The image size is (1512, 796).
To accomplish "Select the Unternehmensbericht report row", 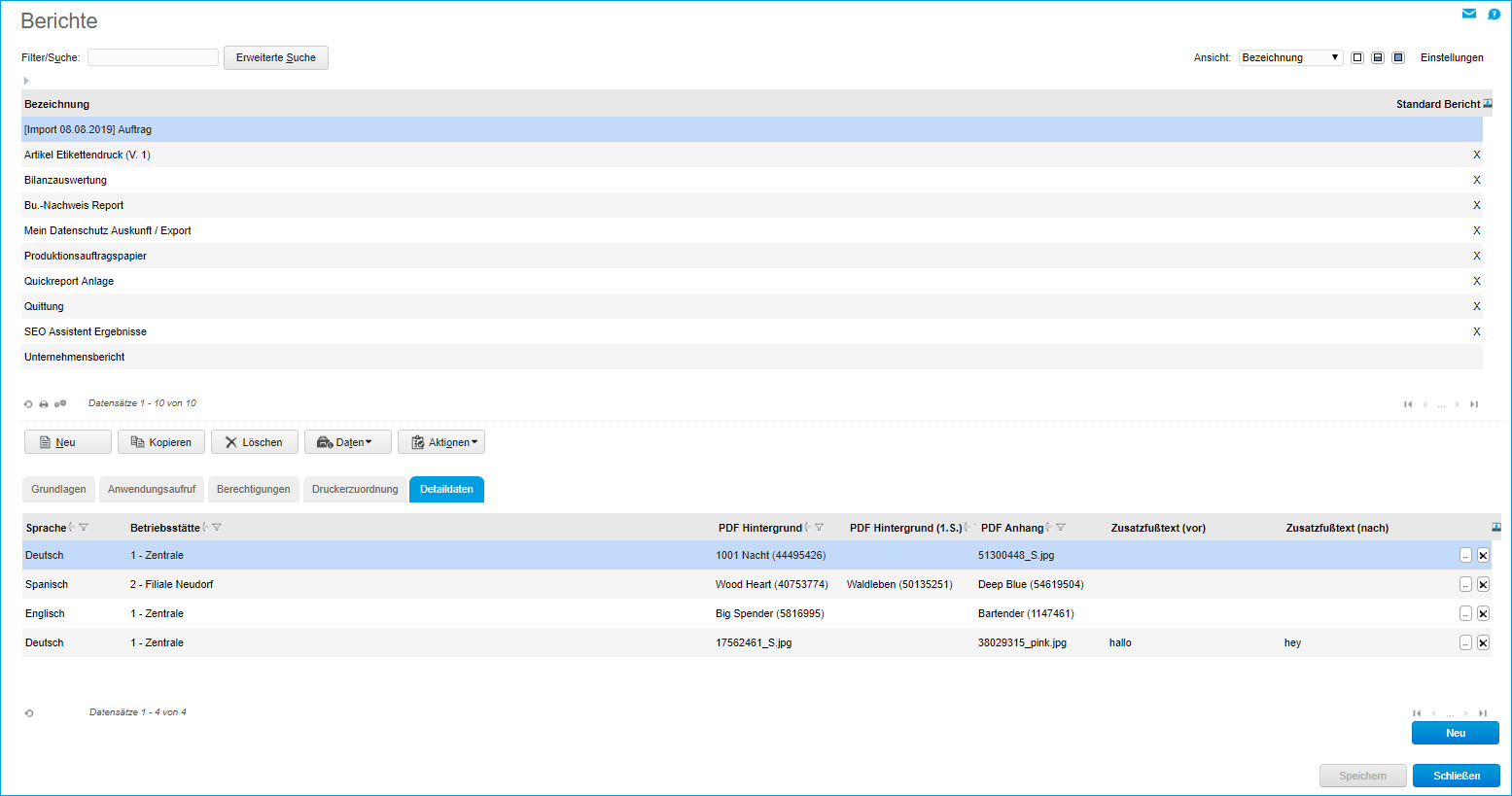I will pos(752,357).
